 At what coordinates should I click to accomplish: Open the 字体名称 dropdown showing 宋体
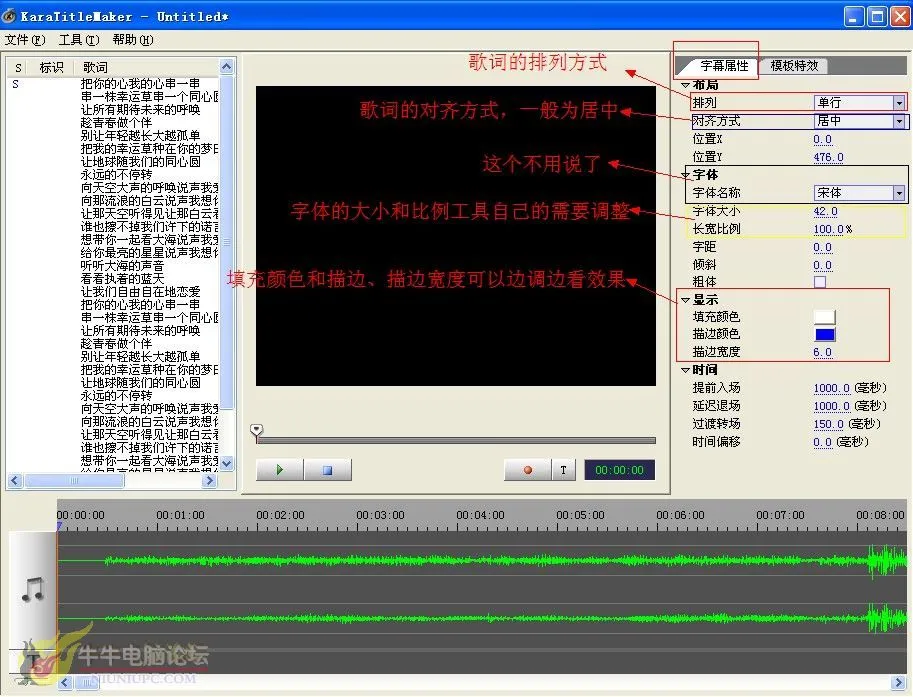point(898,193)
